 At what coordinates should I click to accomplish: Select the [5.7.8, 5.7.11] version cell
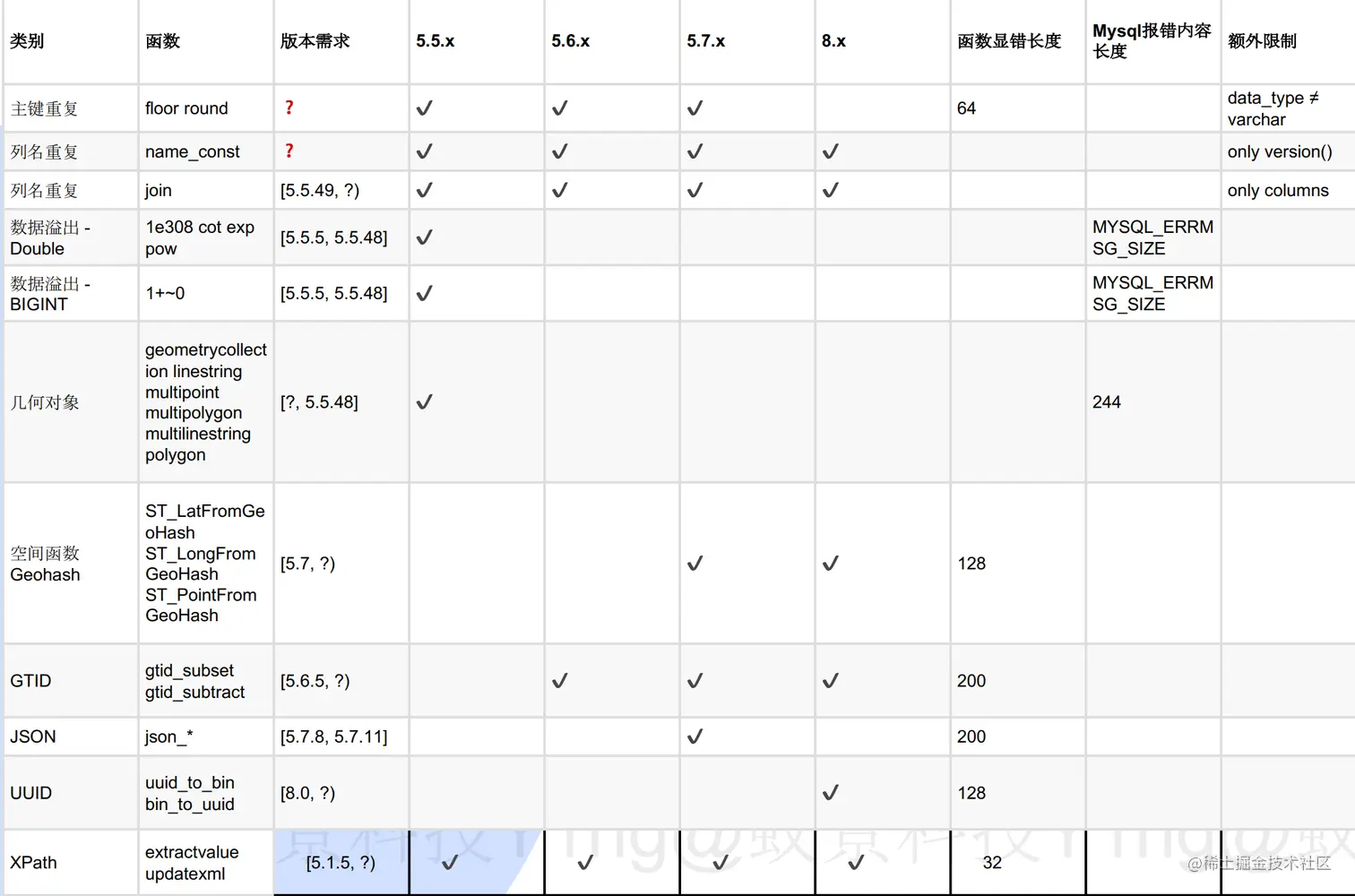(x=341, y=737)
